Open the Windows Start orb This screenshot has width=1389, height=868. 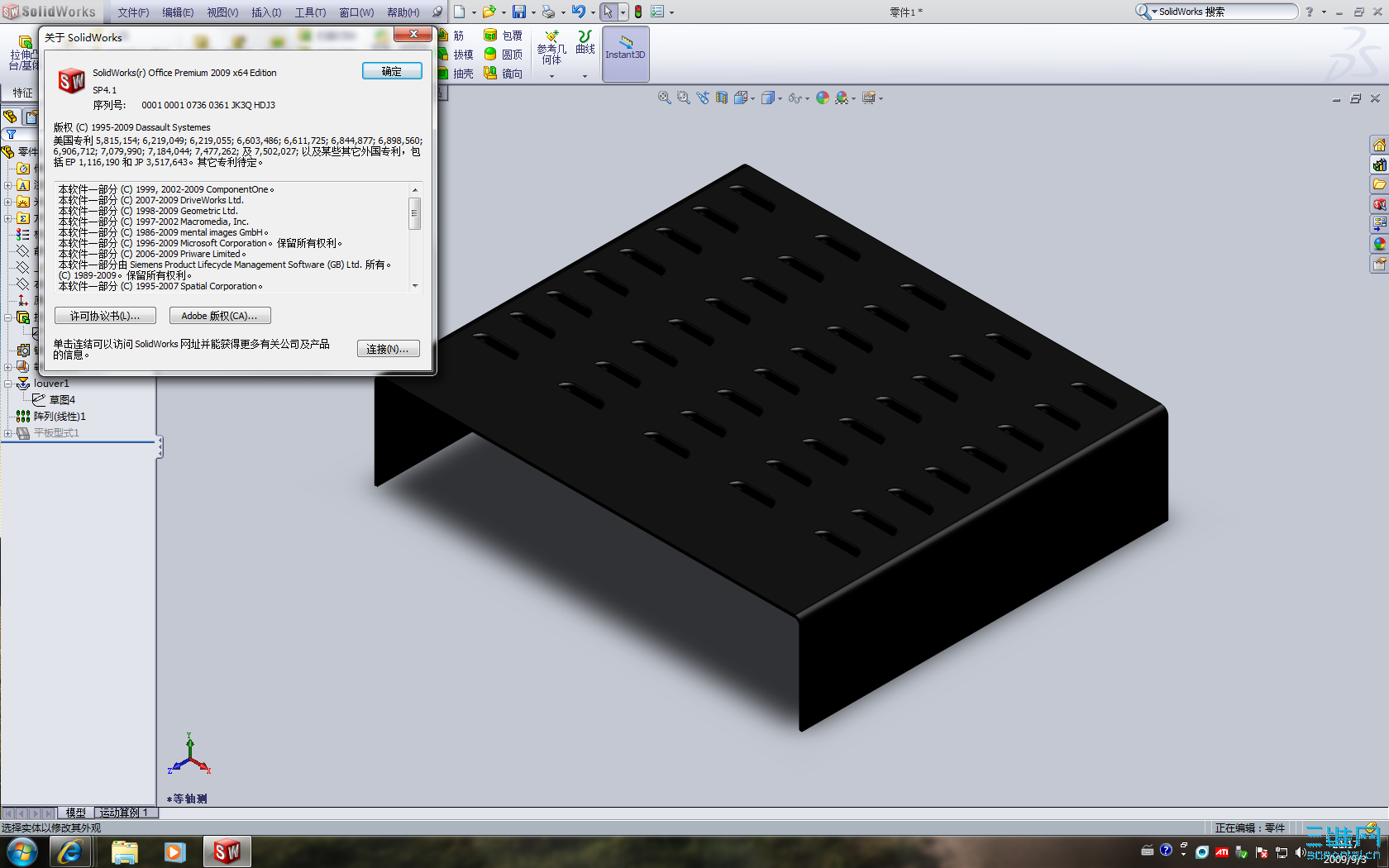coord(21,851)
